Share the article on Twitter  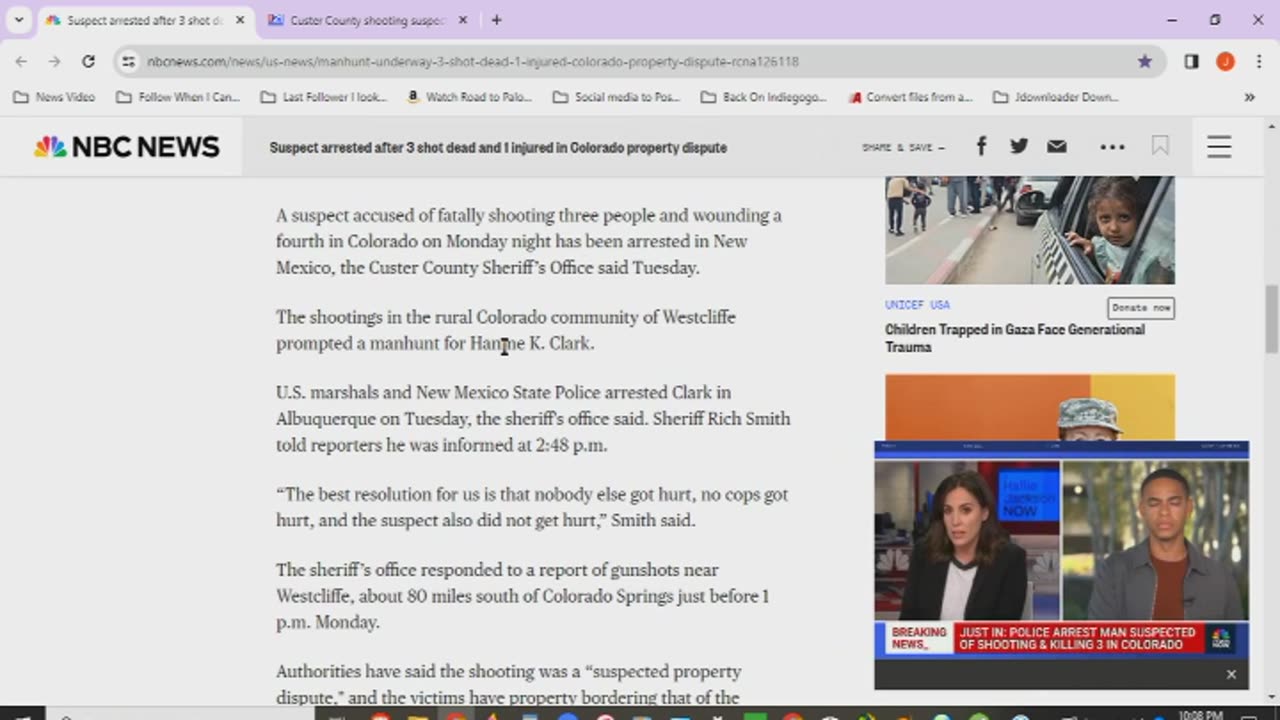tap(1019, 147)
